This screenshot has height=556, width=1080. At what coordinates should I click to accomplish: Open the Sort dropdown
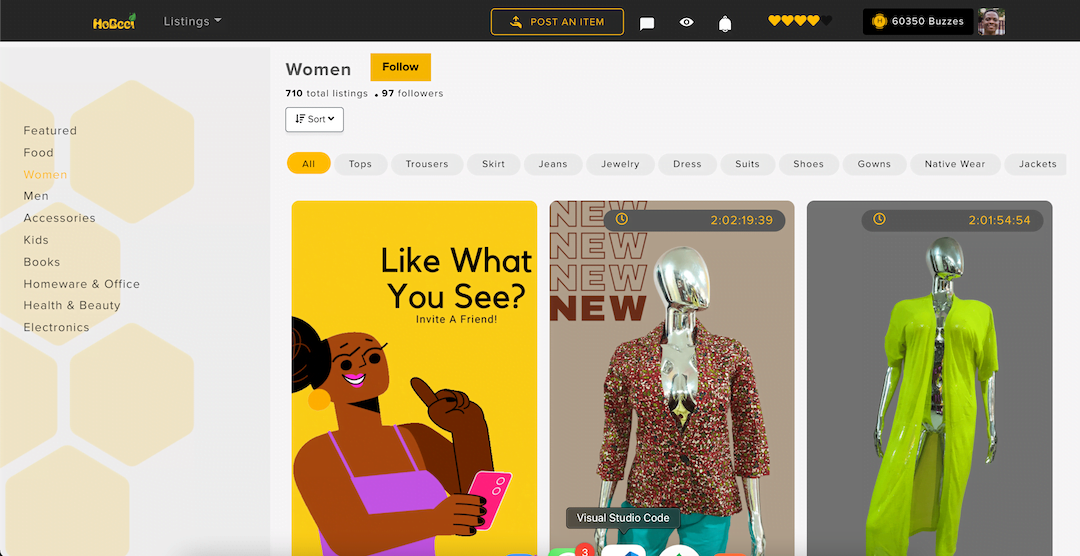314,119
